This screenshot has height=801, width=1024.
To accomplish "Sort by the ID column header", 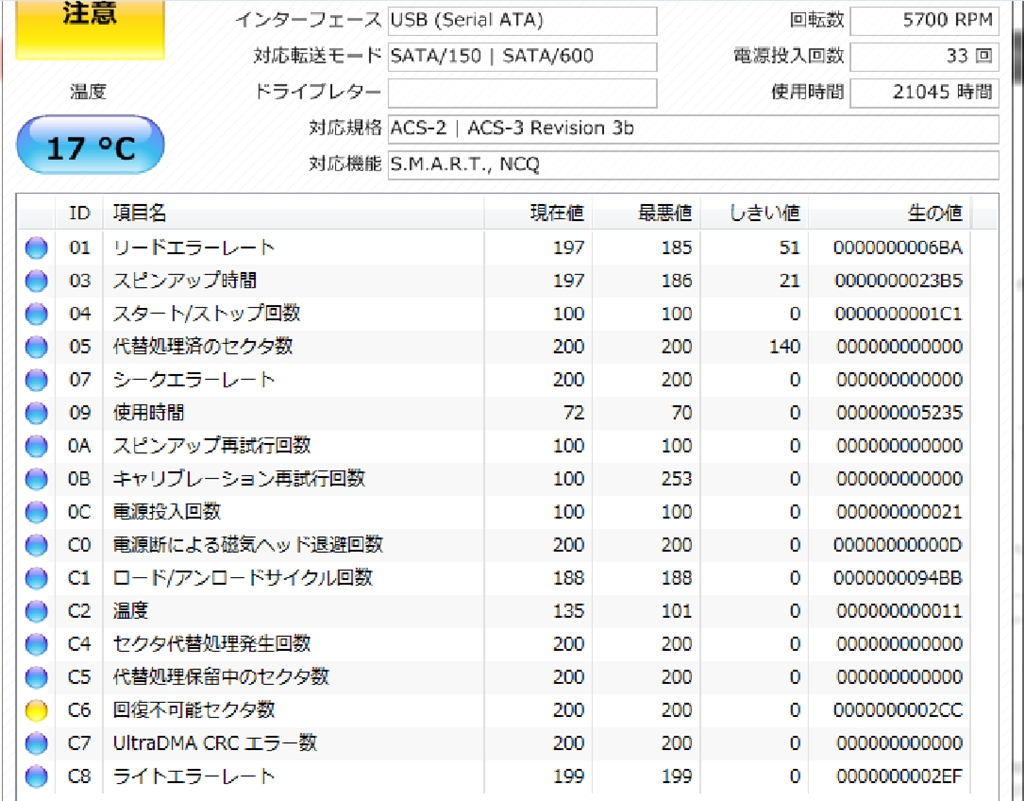I will pos(79,213).
